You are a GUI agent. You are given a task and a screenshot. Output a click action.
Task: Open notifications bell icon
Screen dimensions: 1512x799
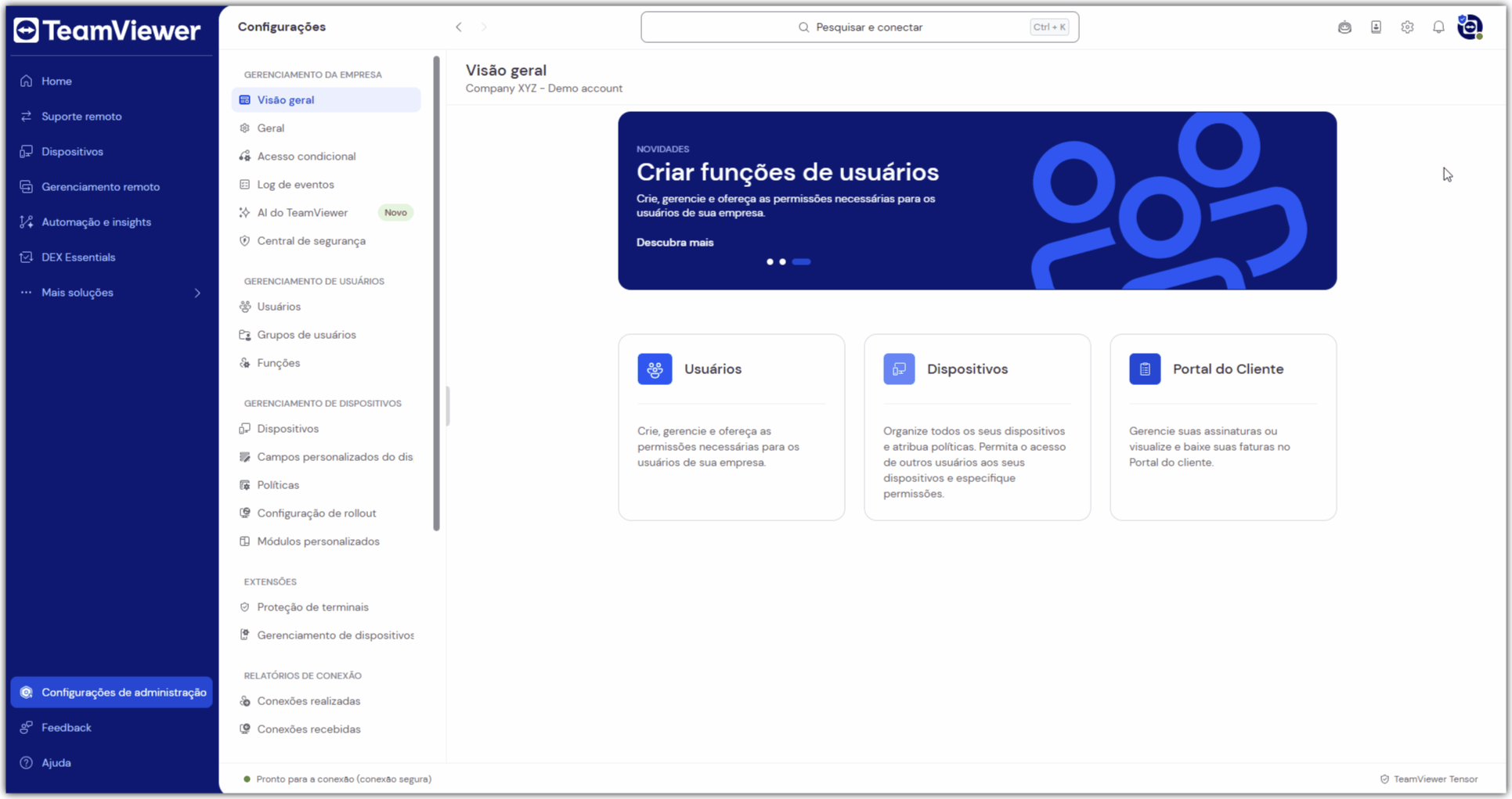coord(1438,27)
